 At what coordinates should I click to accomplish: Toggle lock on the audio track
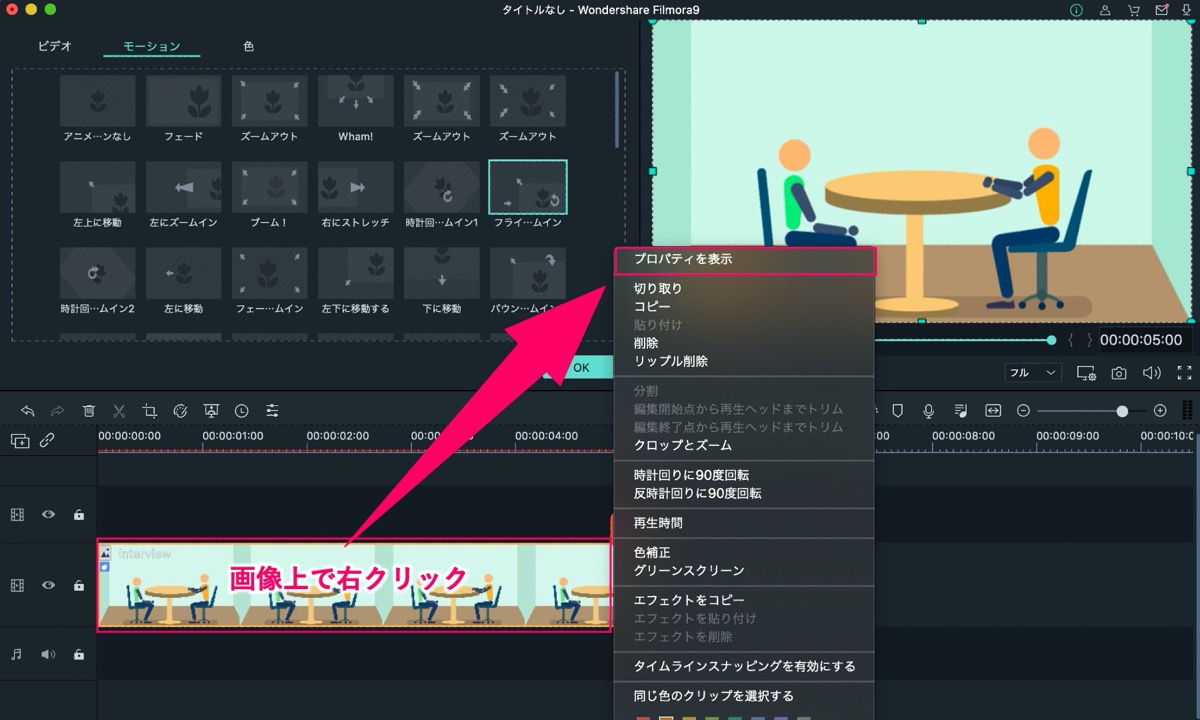(x=79, y=654)
